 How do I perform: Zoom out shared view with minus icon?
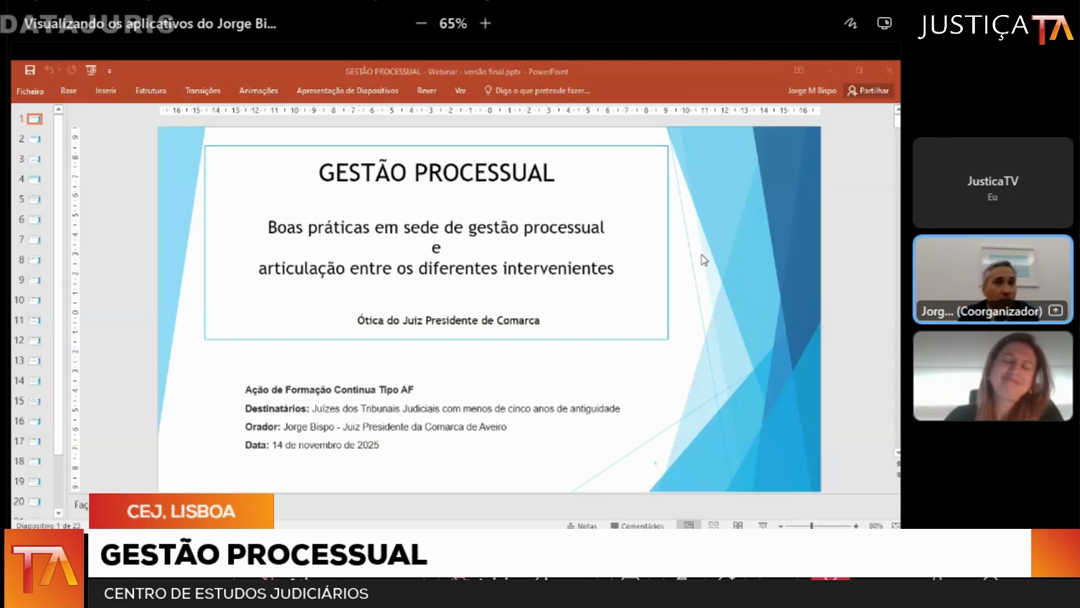[x=421, y=23]
